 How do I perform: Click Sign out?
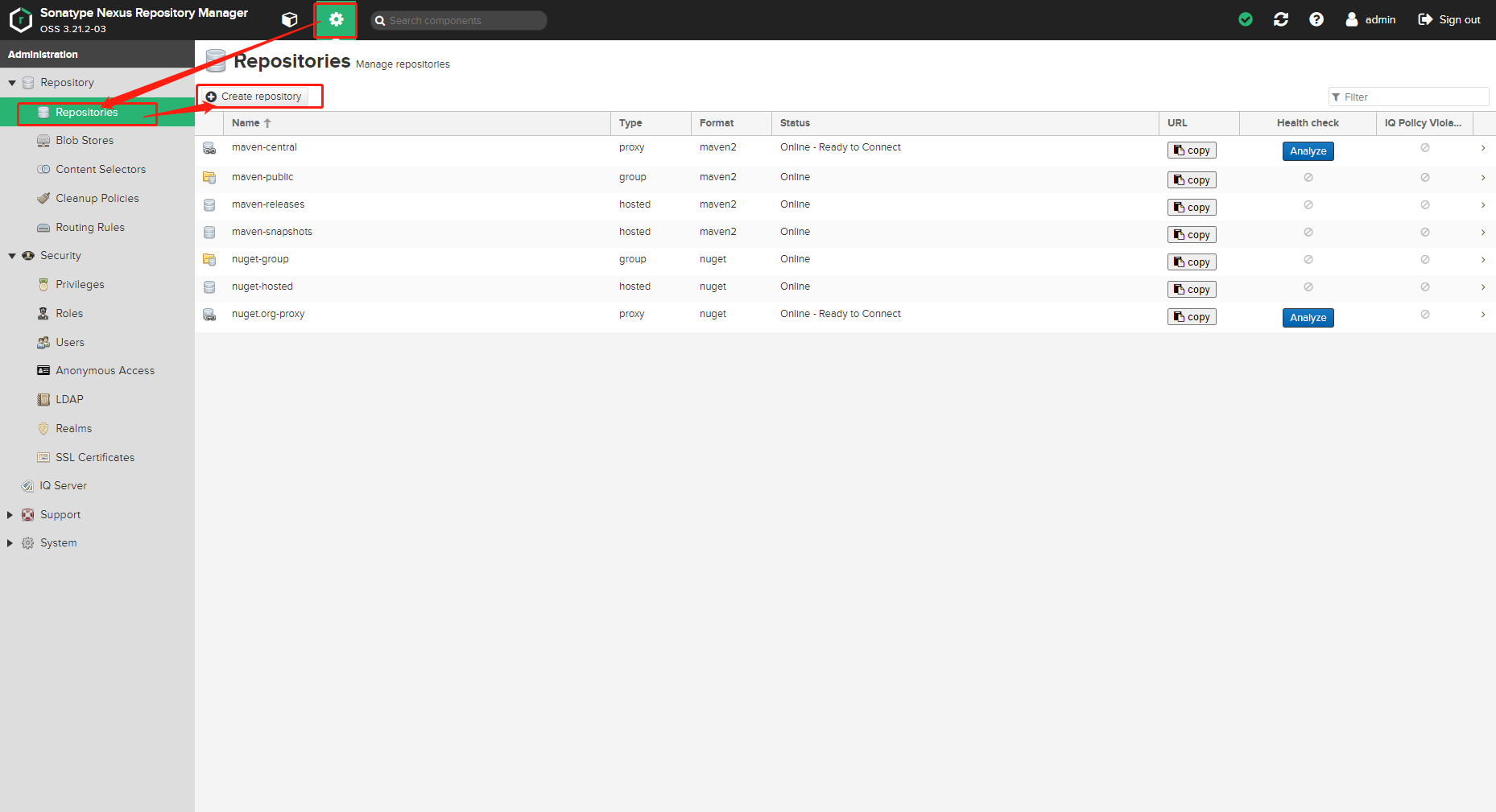coord(1449,19)
